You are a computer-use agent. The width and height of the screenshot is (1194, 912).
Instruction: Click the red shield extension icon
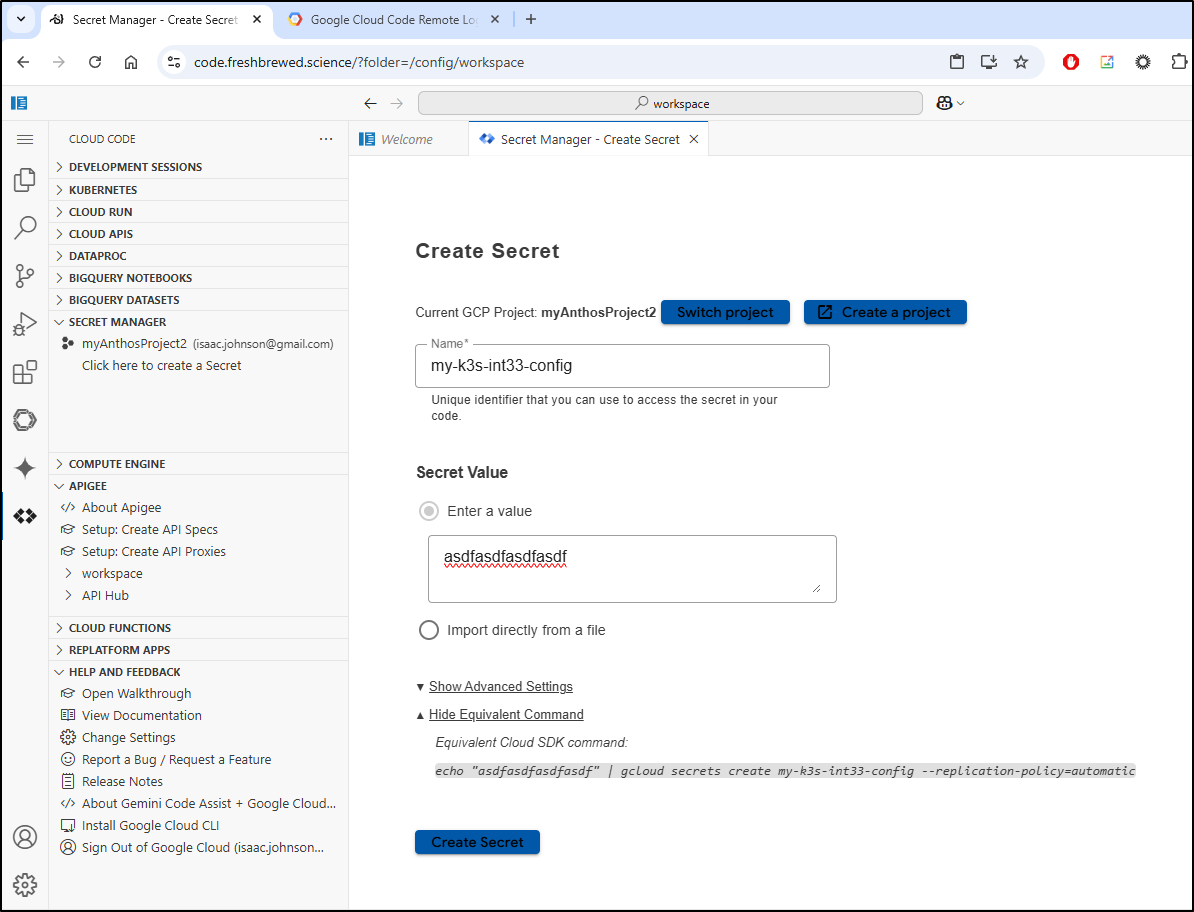[1071, 62]
